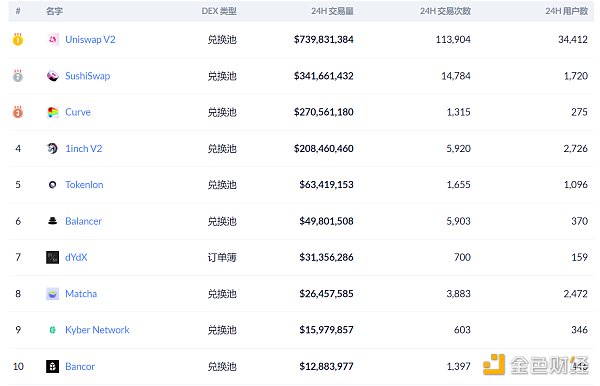
Task: Click the 名字 column header
Action: click(x=54, y=11)
